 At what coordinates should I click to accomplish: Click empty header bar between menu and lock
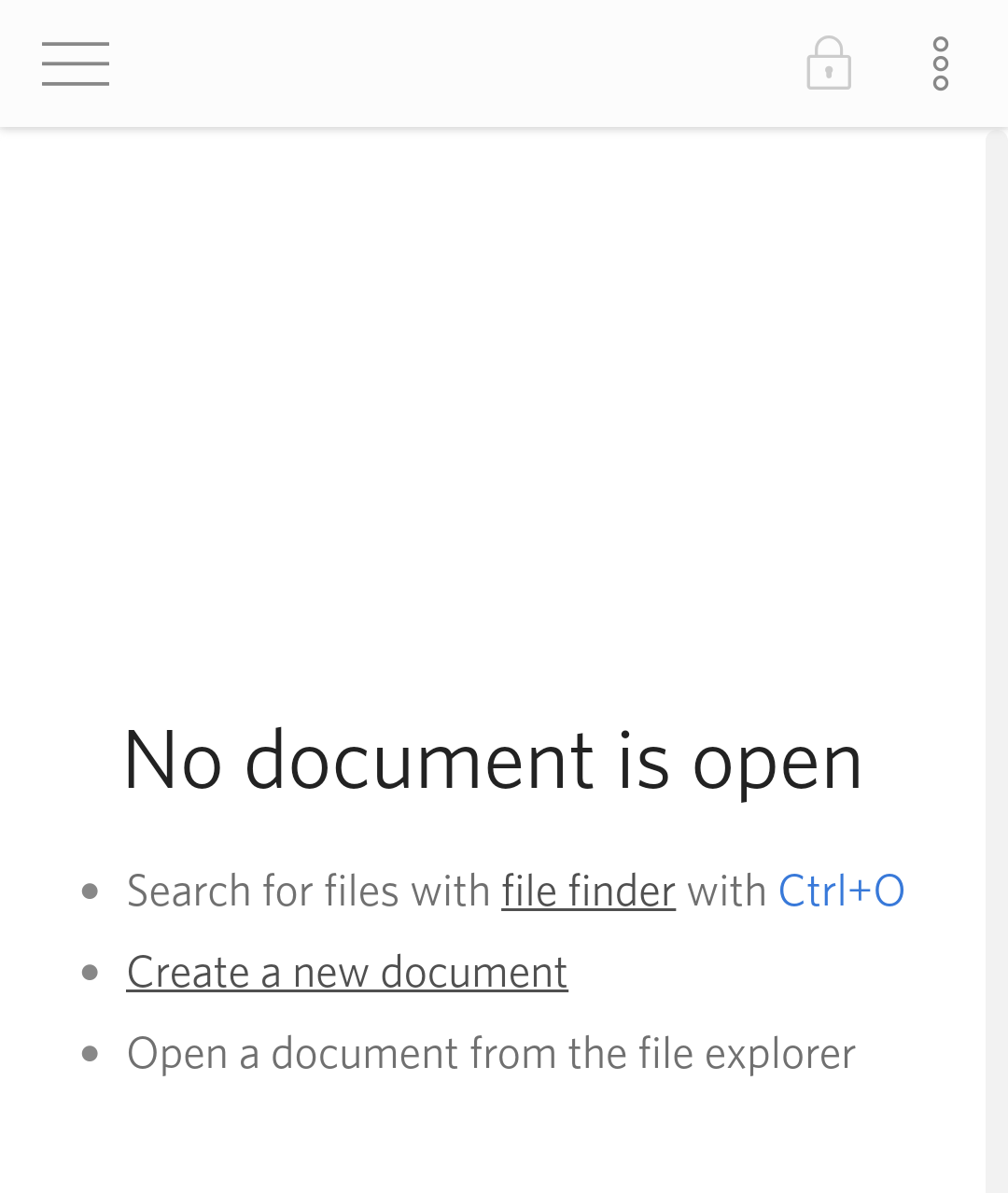pos(457,63)
